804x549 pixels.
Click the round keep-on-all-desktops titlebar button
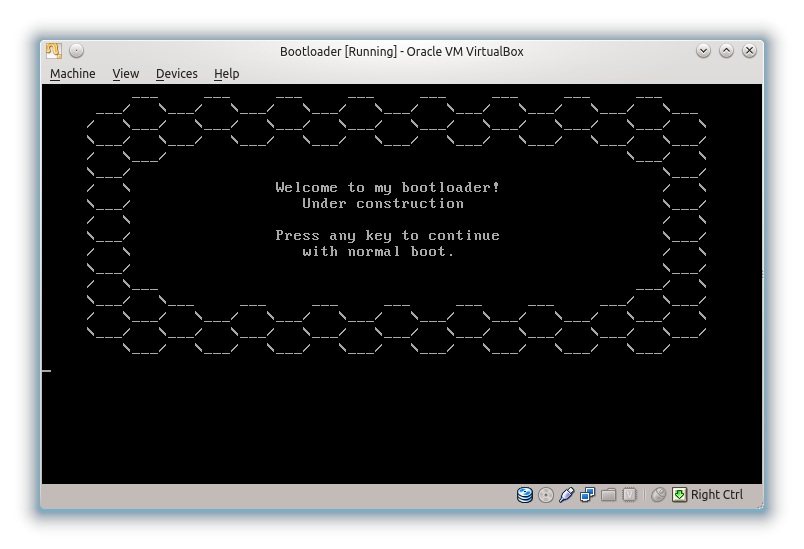point(76,51)
